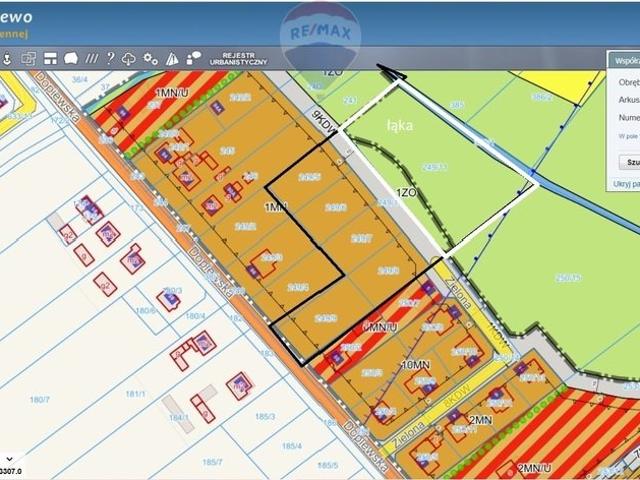Click the triple-slash hatching tool icon

coord(91,58)
